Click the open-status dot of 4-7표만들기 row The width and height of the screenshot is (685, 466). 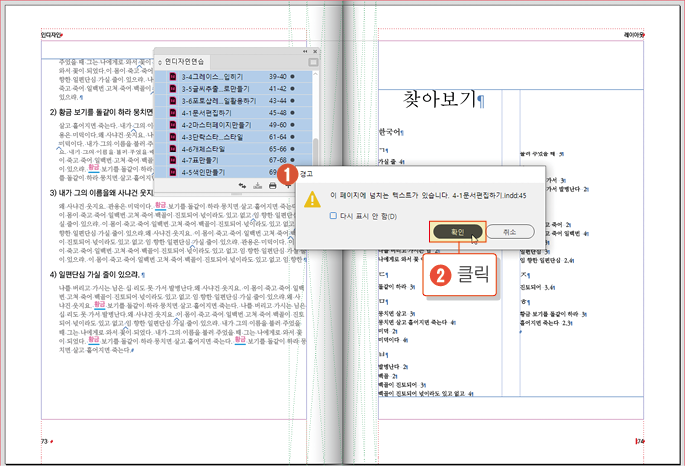(292, 160)
